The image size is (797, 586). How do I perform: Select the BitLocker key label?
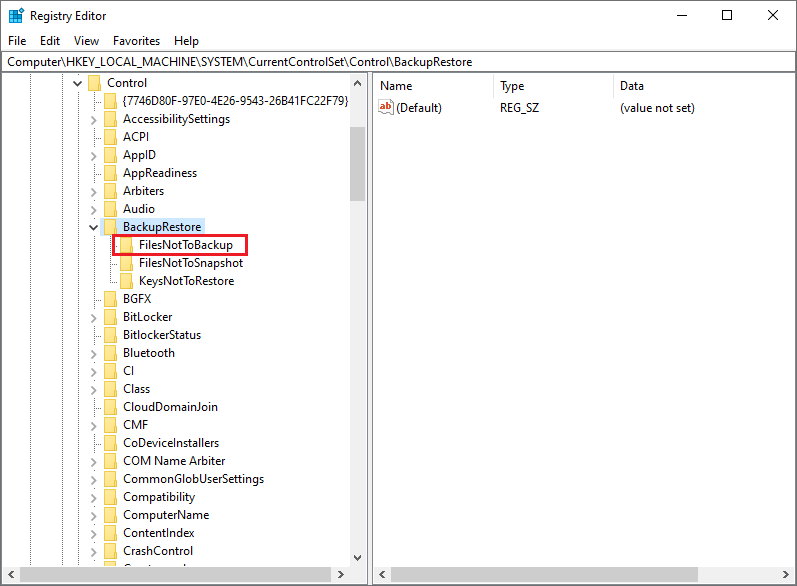click(x=147, y=317)
